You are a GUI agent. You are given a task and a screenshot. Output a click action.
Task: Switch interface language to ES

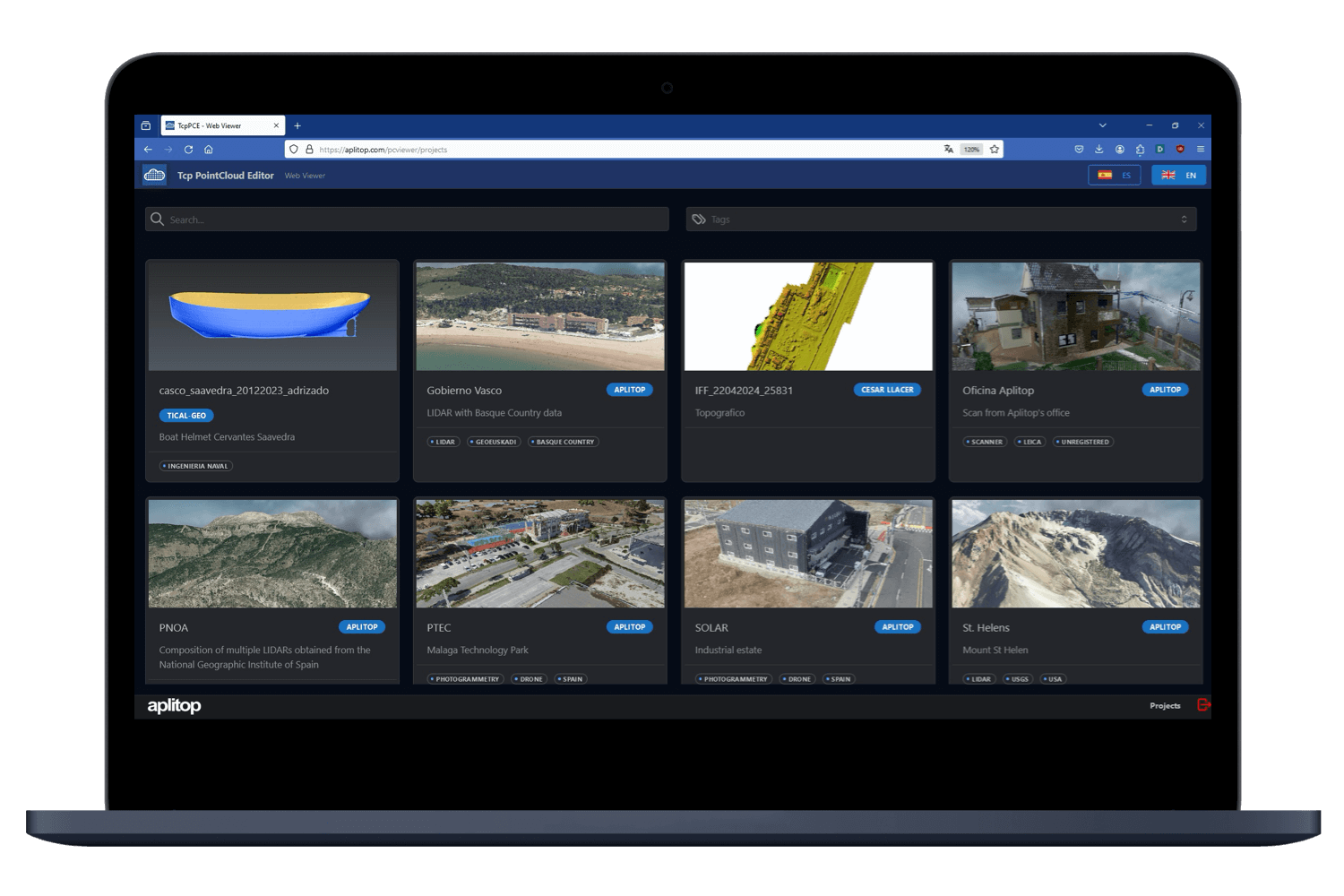coord(1114,175)
